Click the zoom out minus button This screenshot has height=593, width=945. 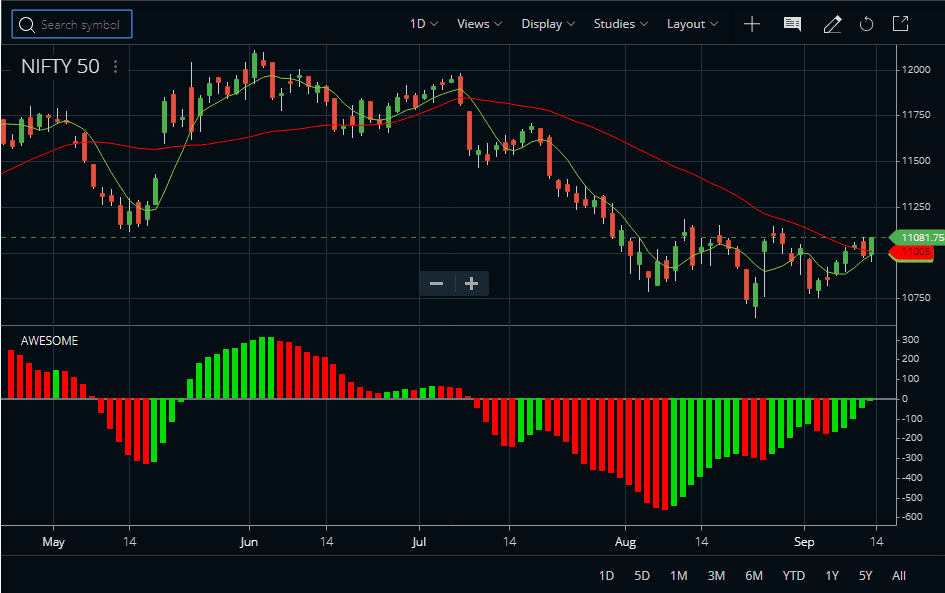tap(437, 283)
